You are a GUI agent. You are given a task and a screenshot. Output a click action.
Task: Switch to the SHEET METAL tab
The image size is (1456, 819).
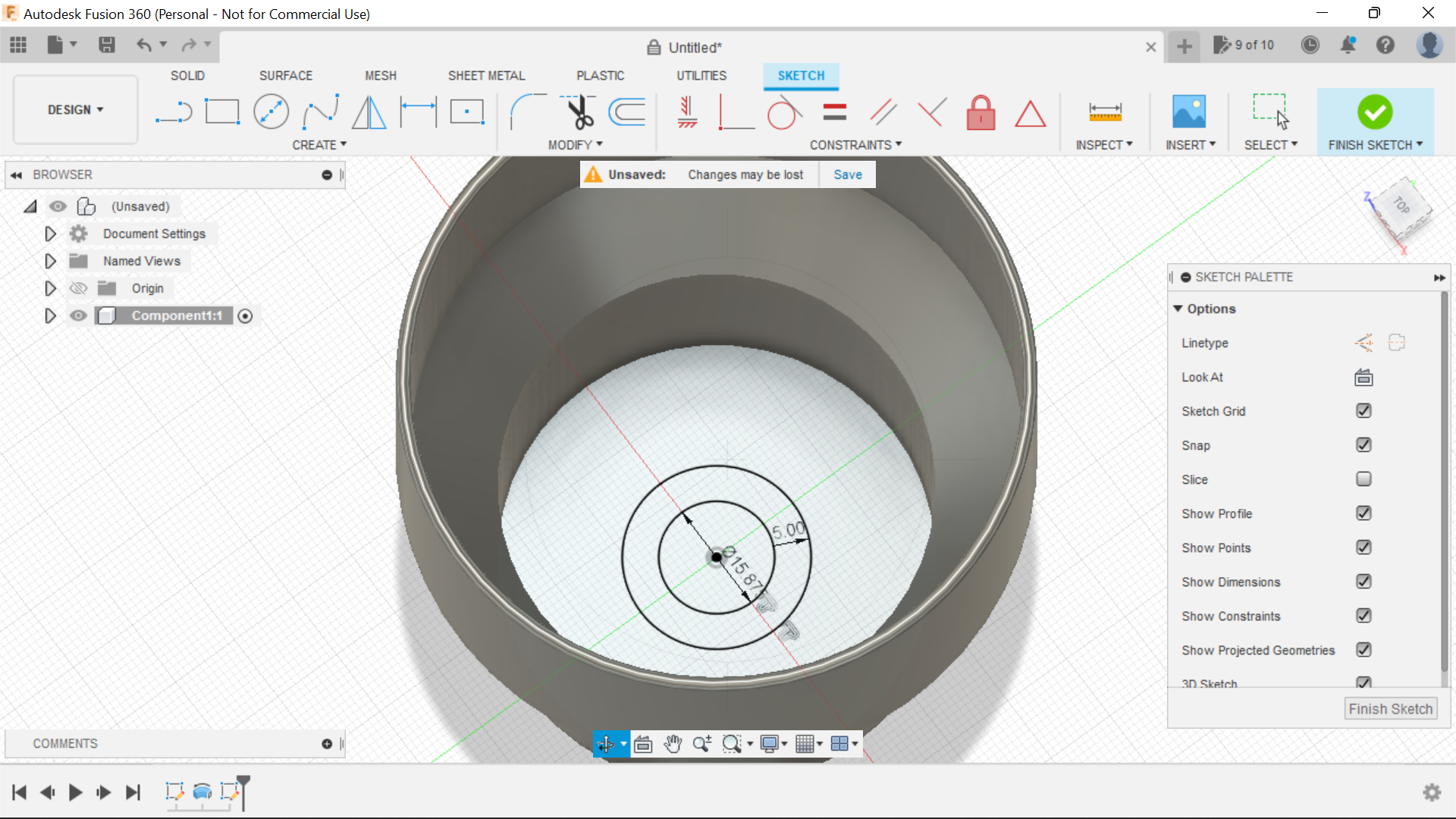(486, 75)
